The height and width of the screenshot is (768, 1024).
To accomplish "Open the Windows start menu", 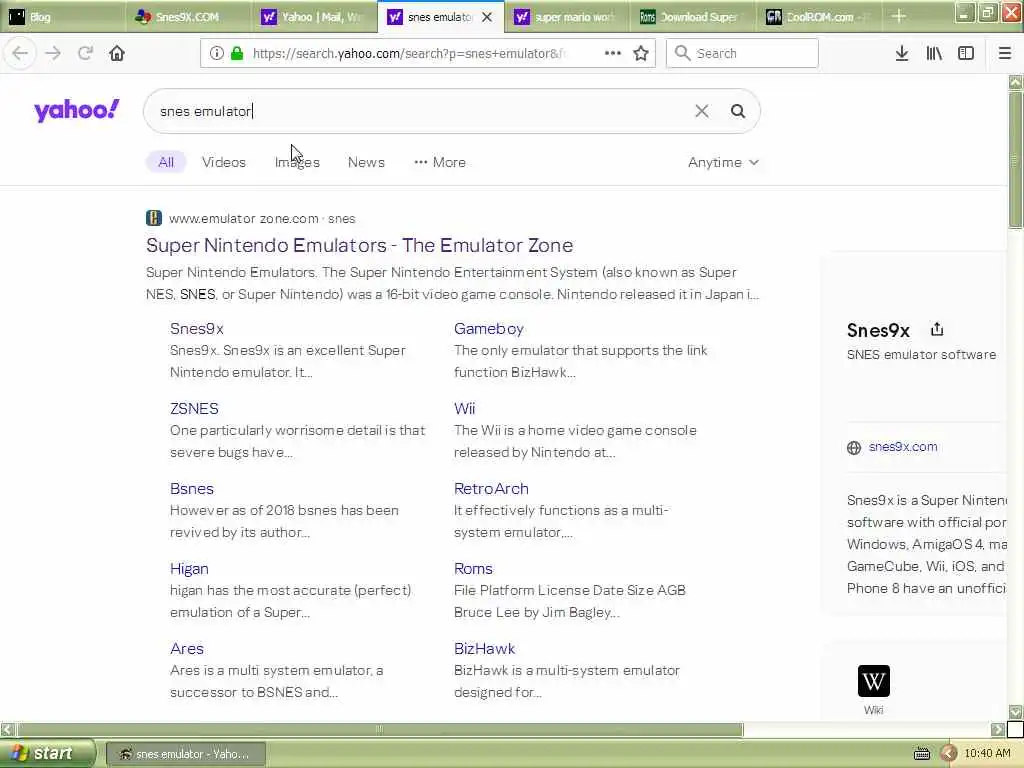I will coord(46,754).
